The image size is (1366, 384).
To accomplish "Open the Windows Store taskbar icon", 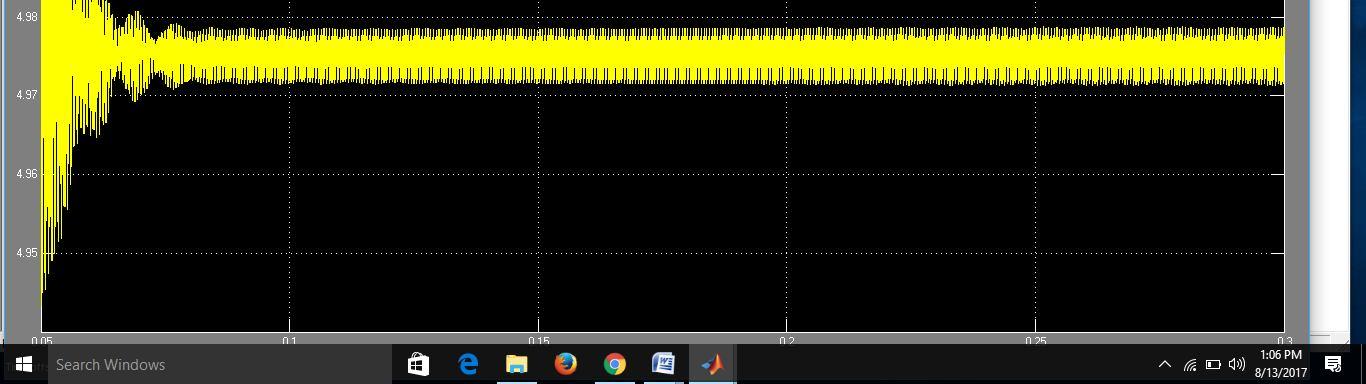I will [x=418, y=365].
